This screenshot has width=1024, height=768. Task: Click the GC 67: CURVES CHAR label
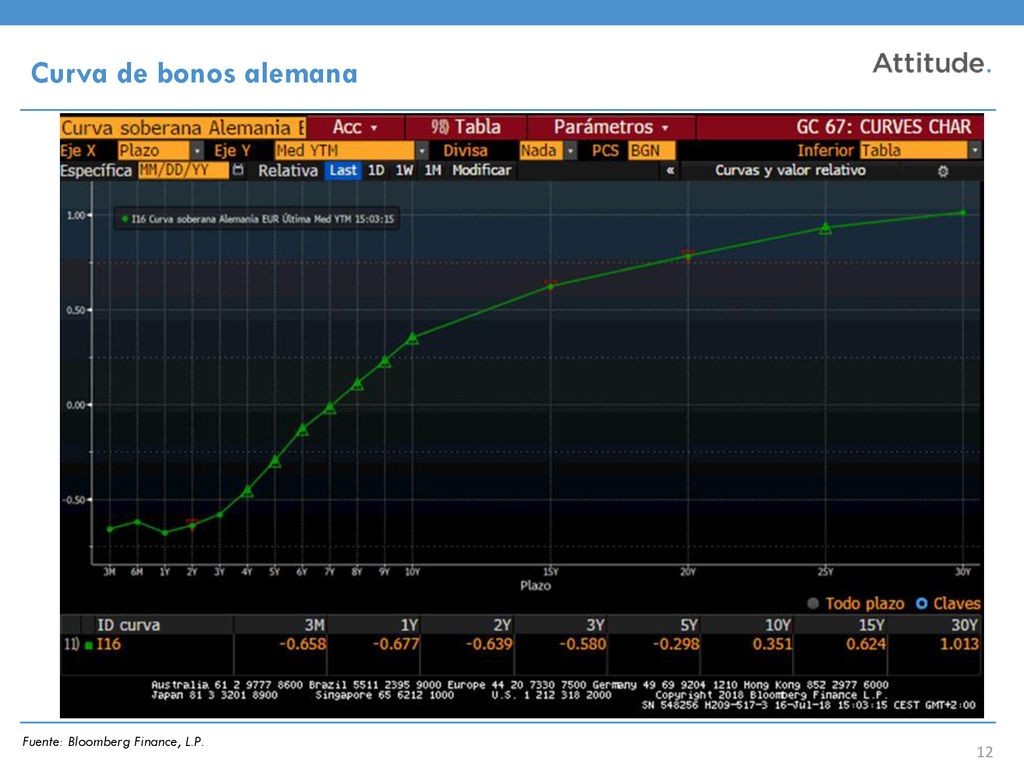884,127
